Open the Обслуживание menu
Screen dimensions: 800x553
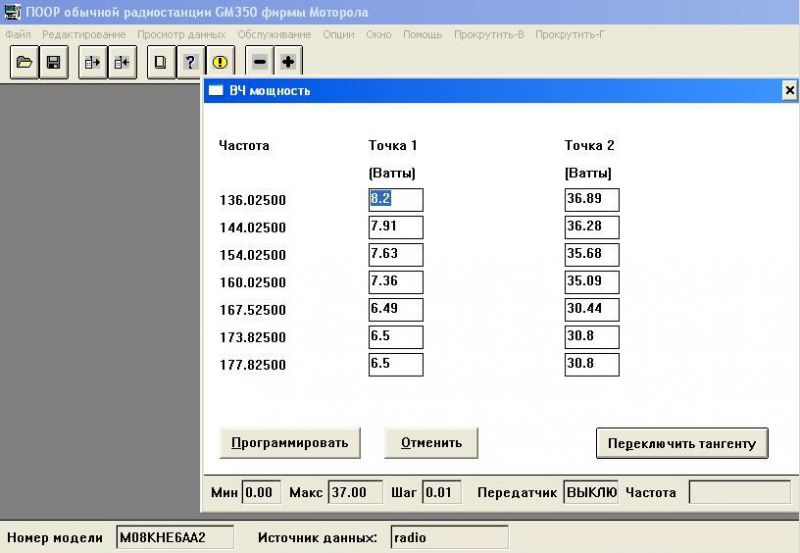[274, 34]
